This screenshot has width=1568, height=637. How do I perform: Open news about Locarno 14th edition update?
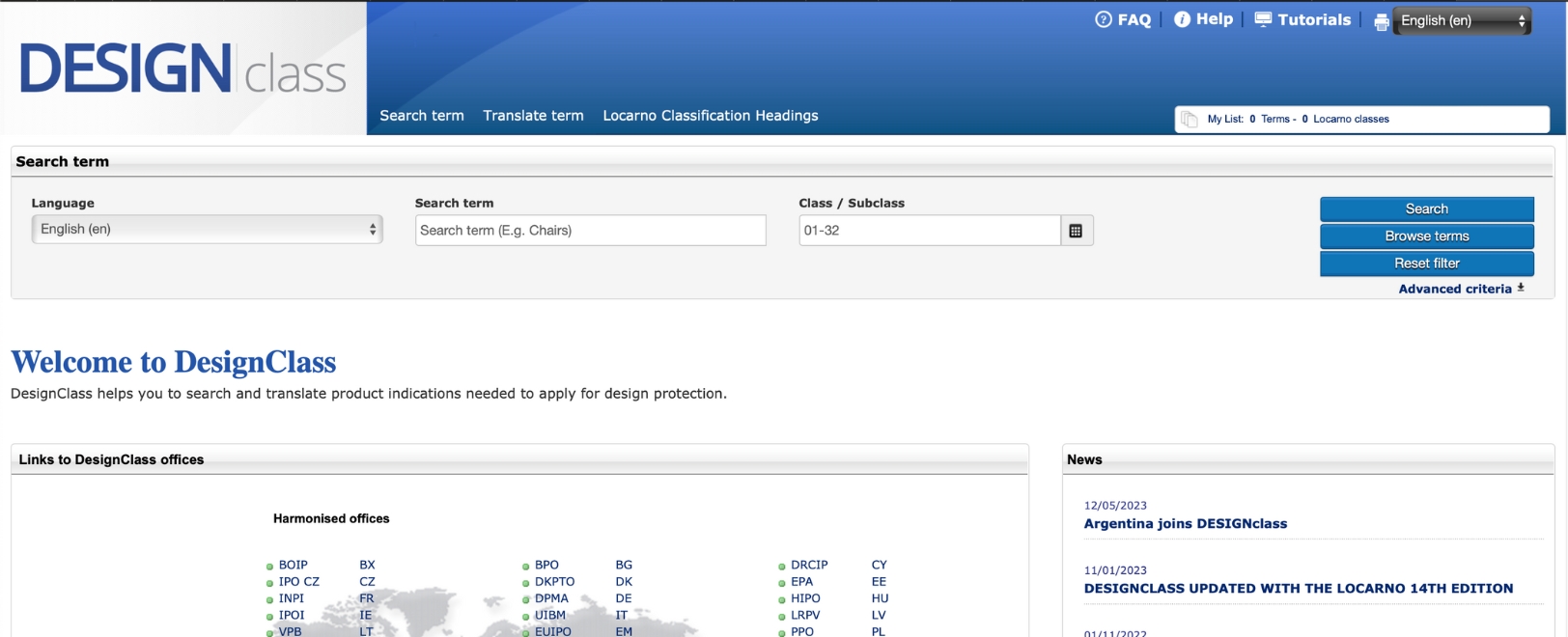click(x=1299, y=588)
